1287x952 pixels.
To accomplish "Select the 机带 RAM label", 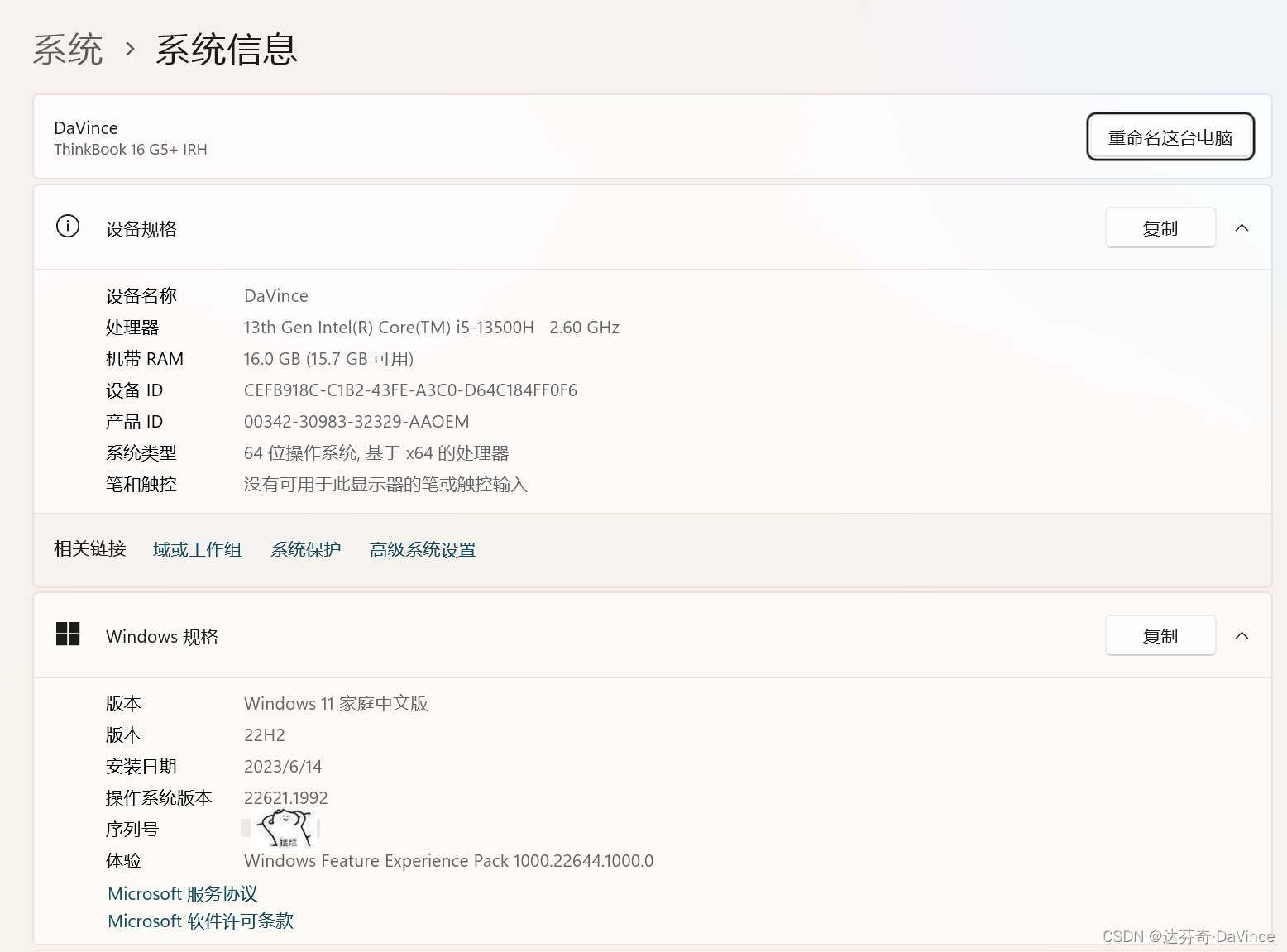I will (145, 359).
